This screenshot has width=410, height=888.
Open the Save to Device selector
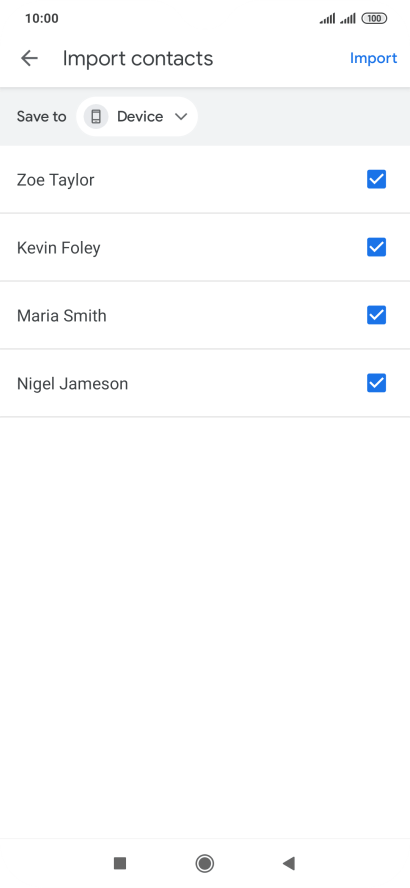click(x=137, y=117)
